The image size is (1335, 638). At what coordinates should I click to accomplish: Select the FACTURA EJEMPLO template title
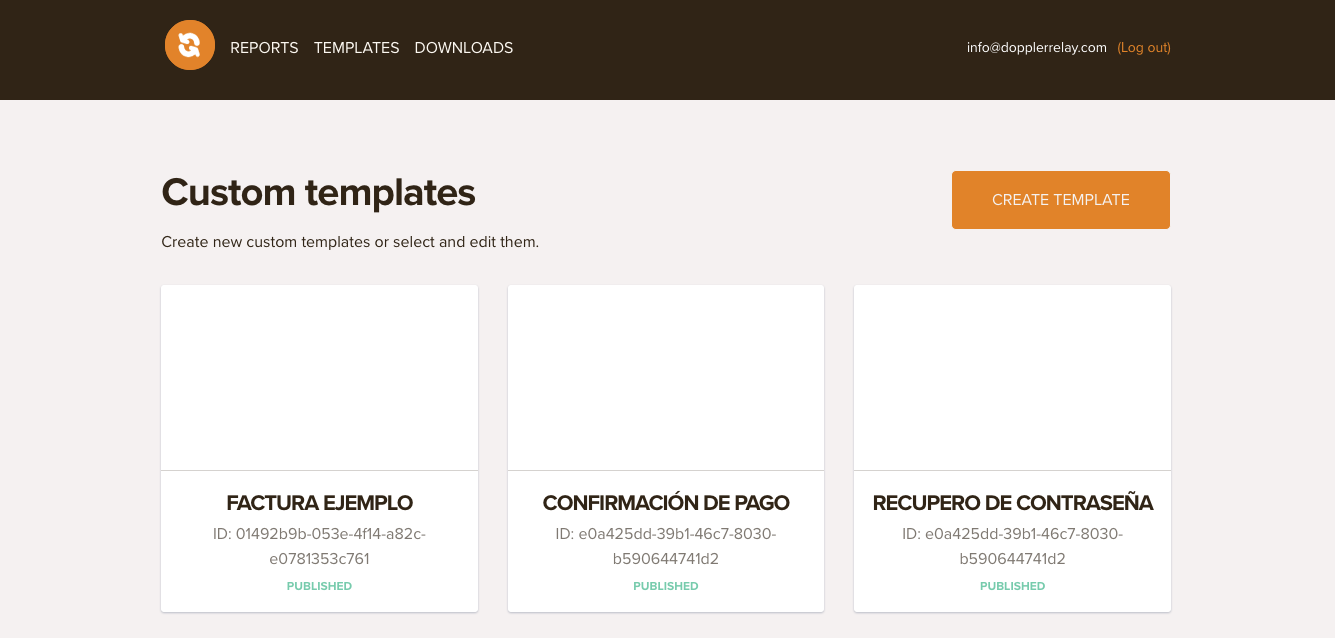[320, 503]
